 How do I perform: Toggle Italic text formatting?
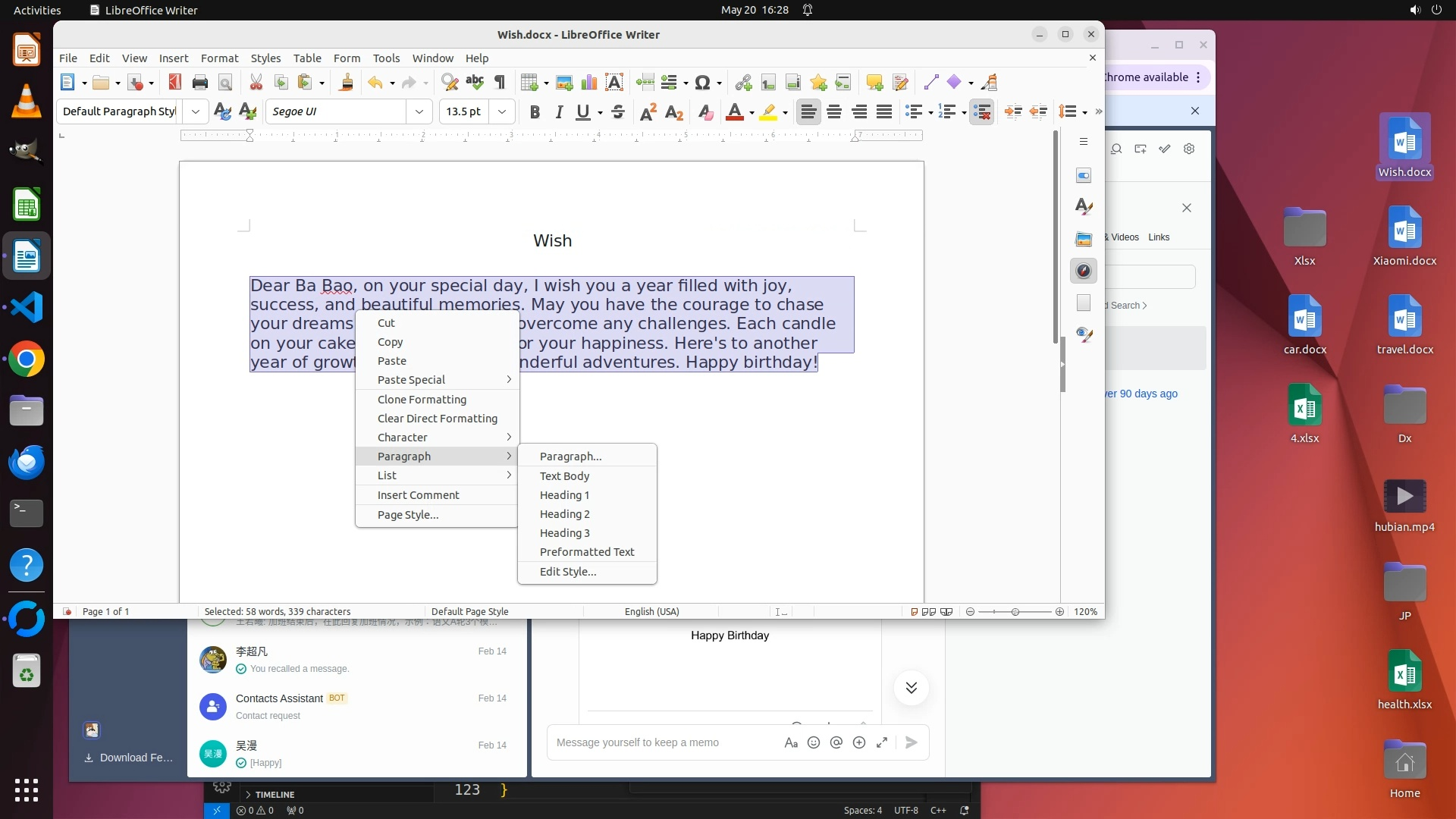(x=559, y=112)
